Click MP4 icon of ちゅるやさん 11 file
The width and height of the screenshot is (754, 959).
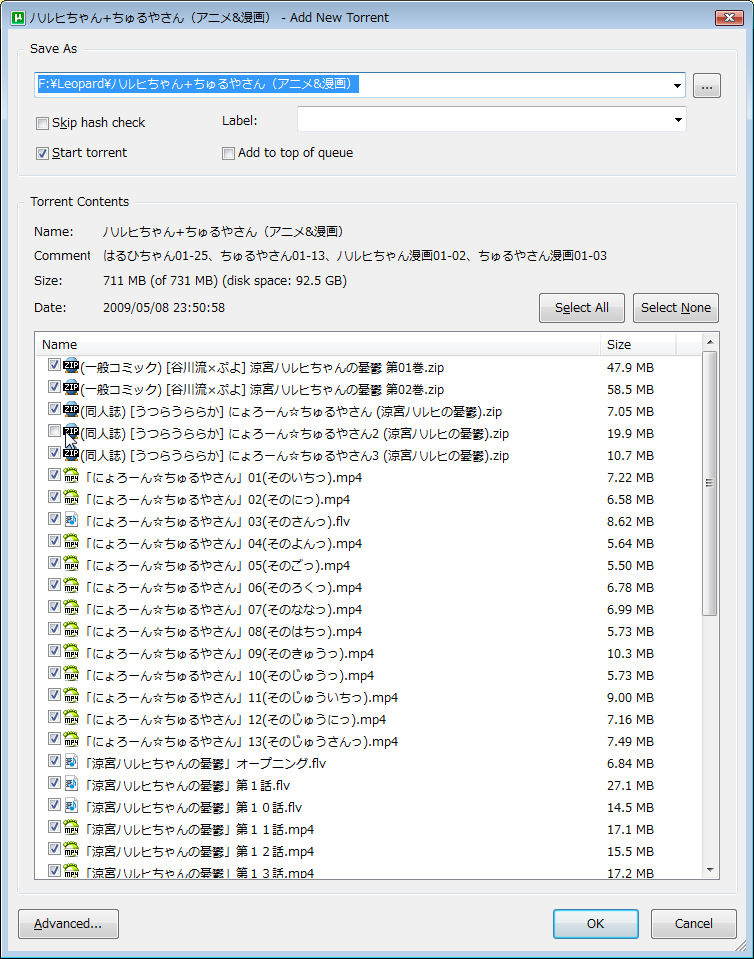tap(71, 697)
